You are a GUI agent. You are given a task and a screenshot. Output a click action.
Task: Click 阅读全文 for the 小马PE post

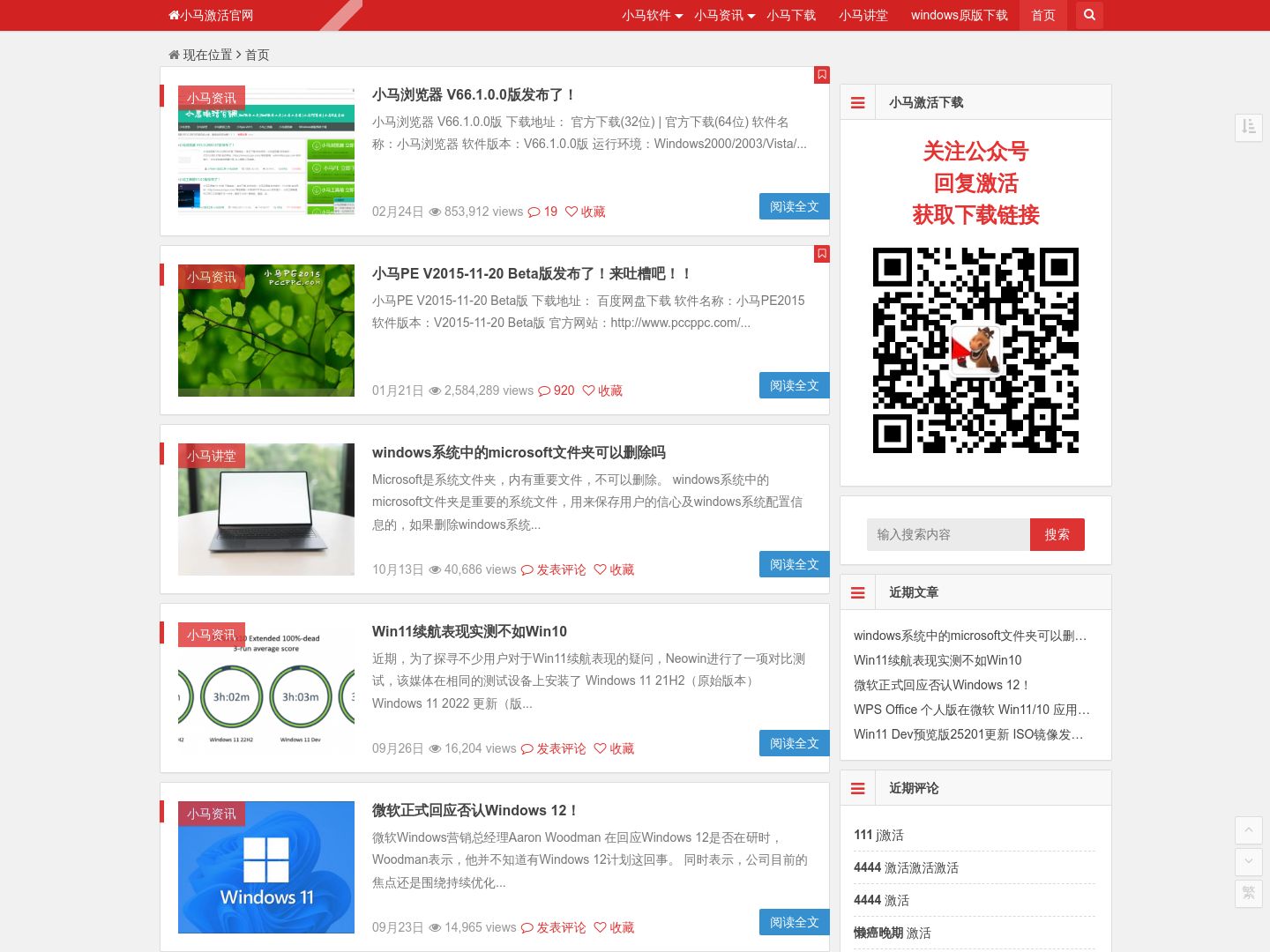pos(795,385)
